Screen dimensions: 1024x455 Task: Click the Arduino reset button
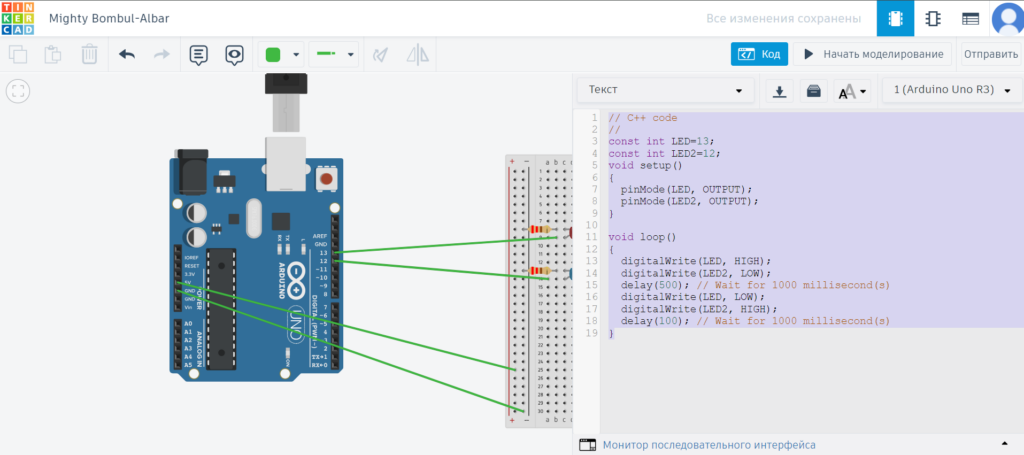click(x=326, y=178)
